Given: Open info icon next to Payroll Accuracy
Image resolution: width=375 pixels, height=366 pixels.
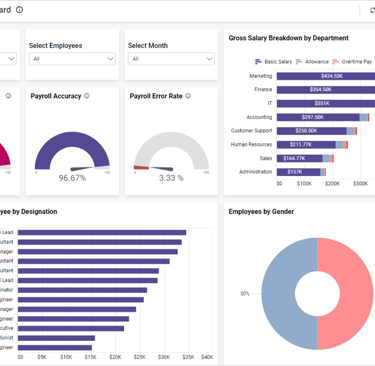Looking at the screenshot, I should [x=87, y=96].
